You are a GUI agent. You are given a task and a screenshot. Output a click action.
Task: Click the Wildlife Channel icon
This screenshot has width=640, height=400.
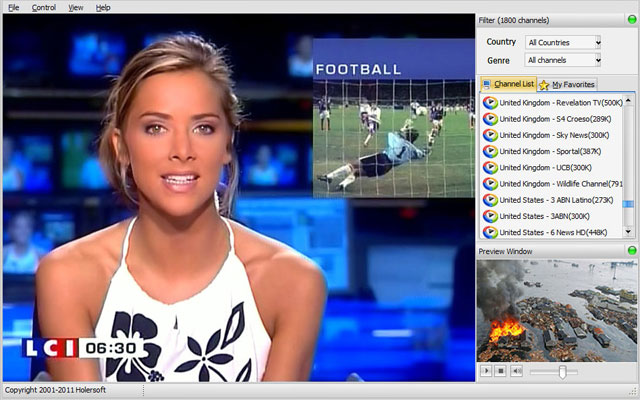[x=490, y=184]
